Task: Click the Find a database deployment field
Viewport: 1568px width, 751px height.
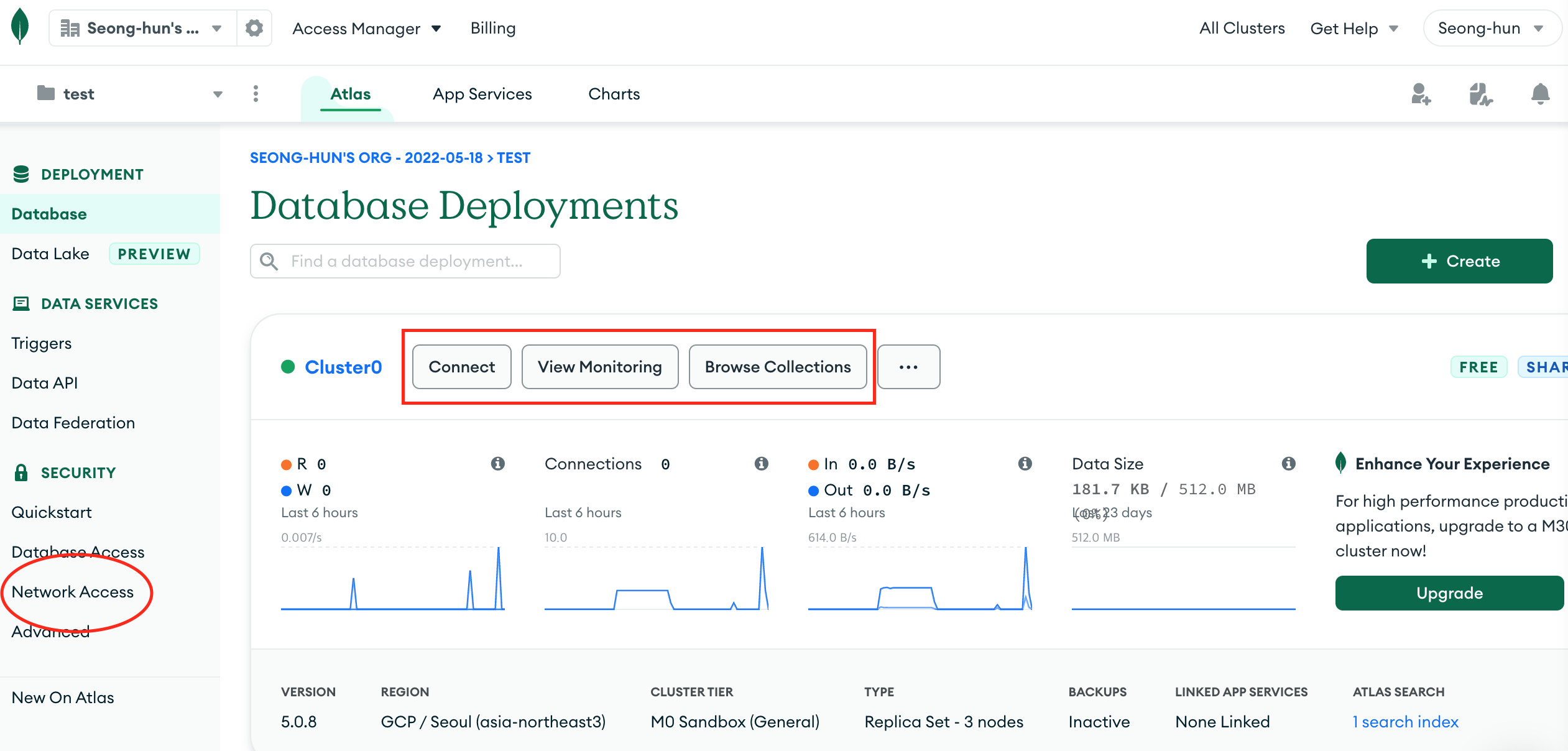Action: tap(405, 261)
